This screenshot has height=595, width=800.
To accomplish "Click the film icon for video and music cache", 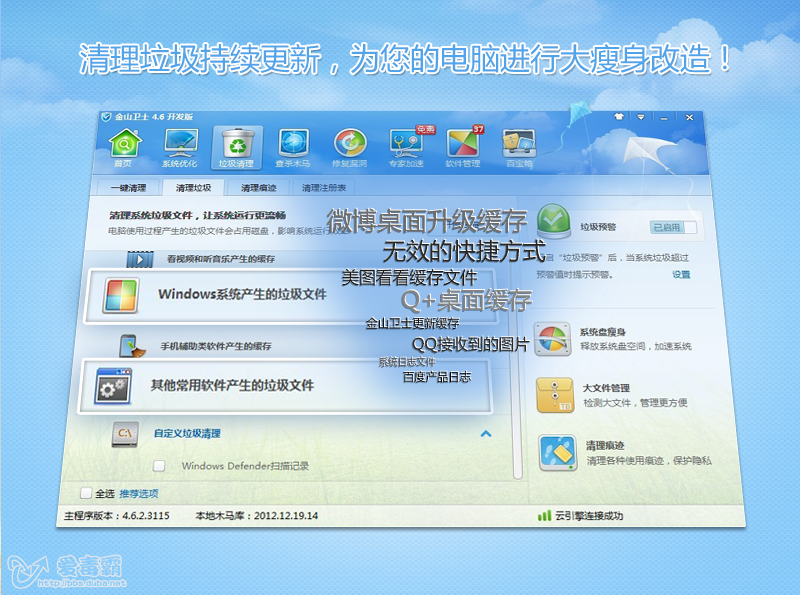I will pos(140,259).
